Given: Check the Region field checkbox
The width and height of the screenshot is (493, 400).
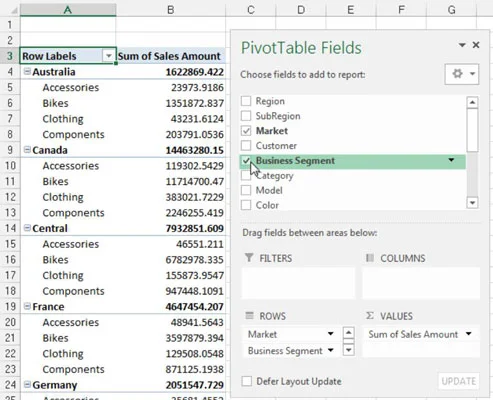Looking at the screenshot, I should pyautogui.click(x=246, y=101).
